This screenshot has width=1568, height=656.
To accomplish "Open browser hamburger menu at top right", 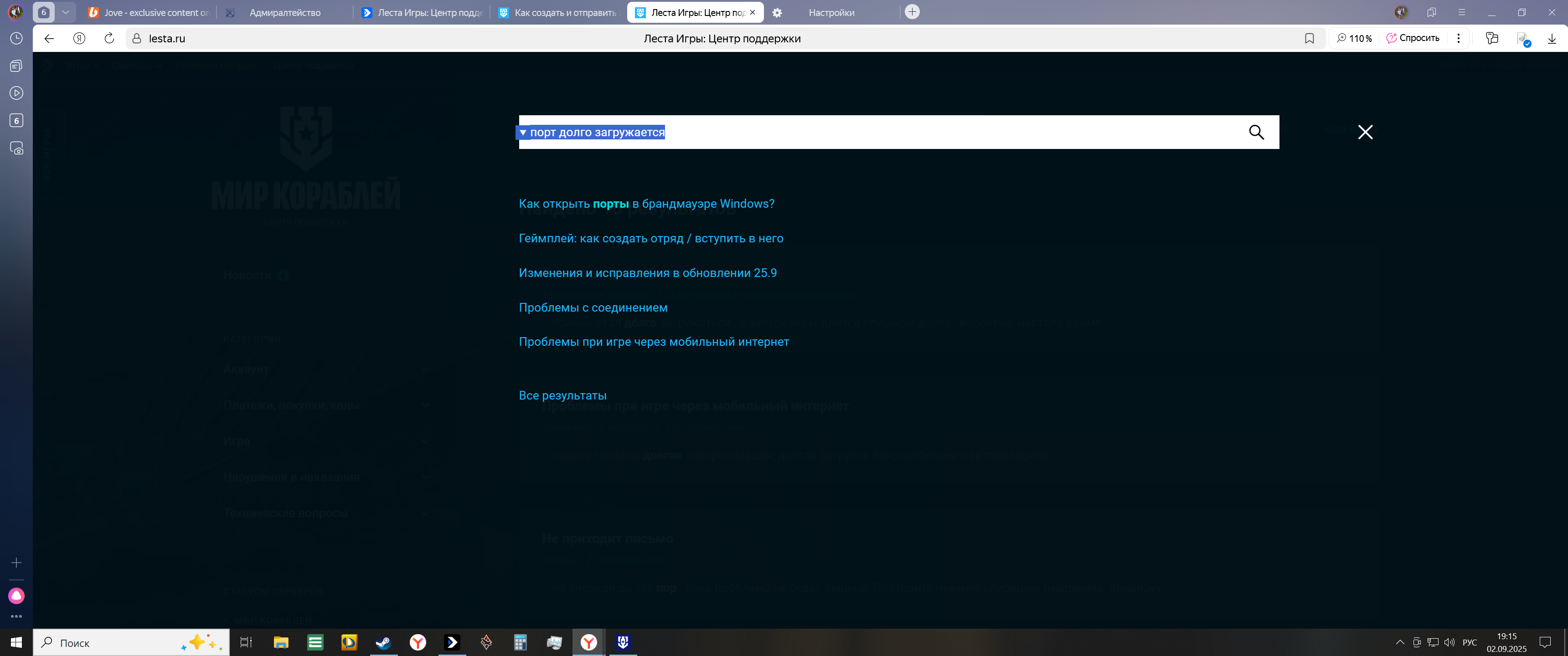I will tap(1461, 12).
